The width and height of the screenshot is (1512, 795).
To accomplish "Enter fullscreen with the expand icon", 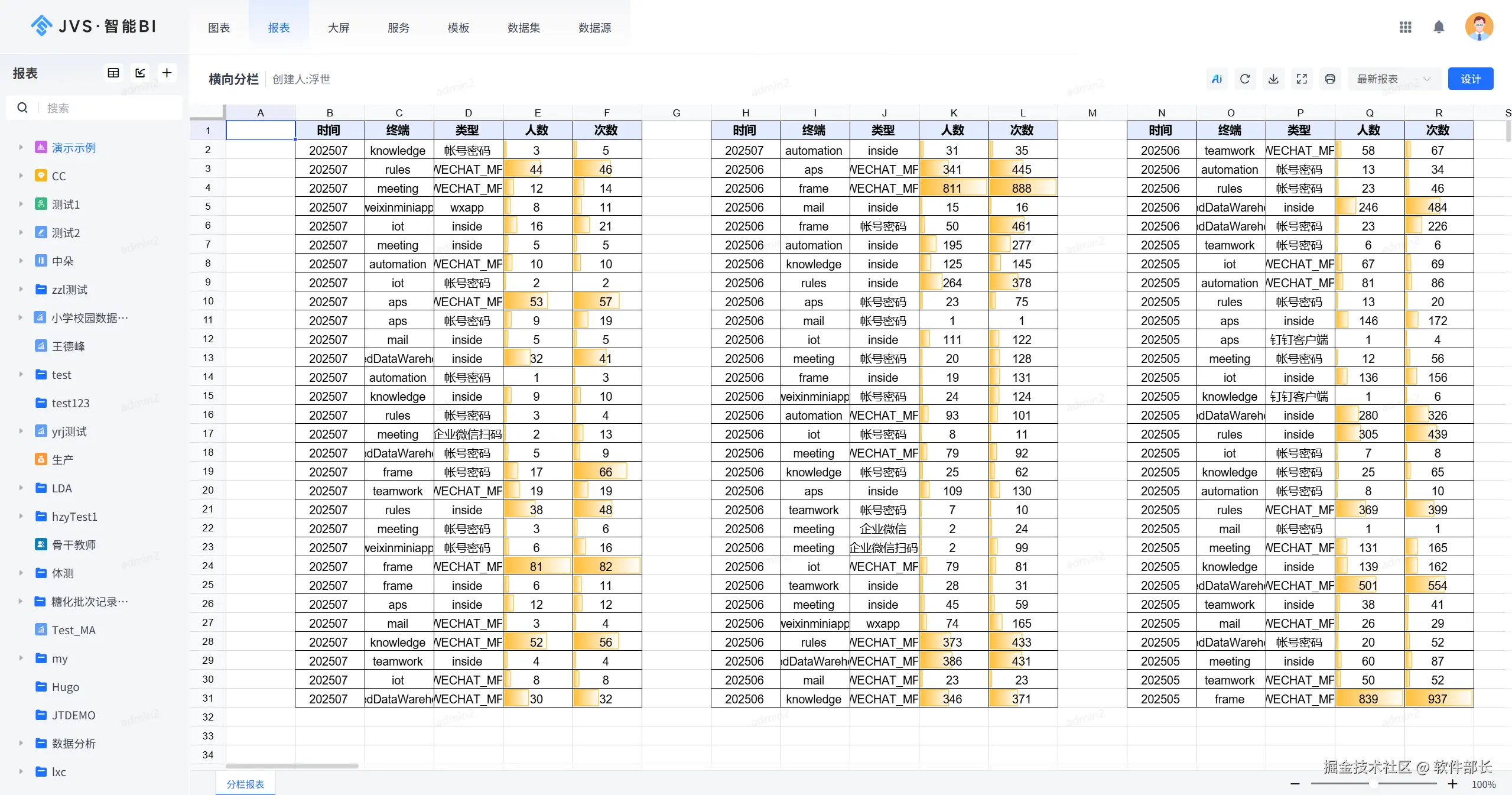I will click(1302, 79).
